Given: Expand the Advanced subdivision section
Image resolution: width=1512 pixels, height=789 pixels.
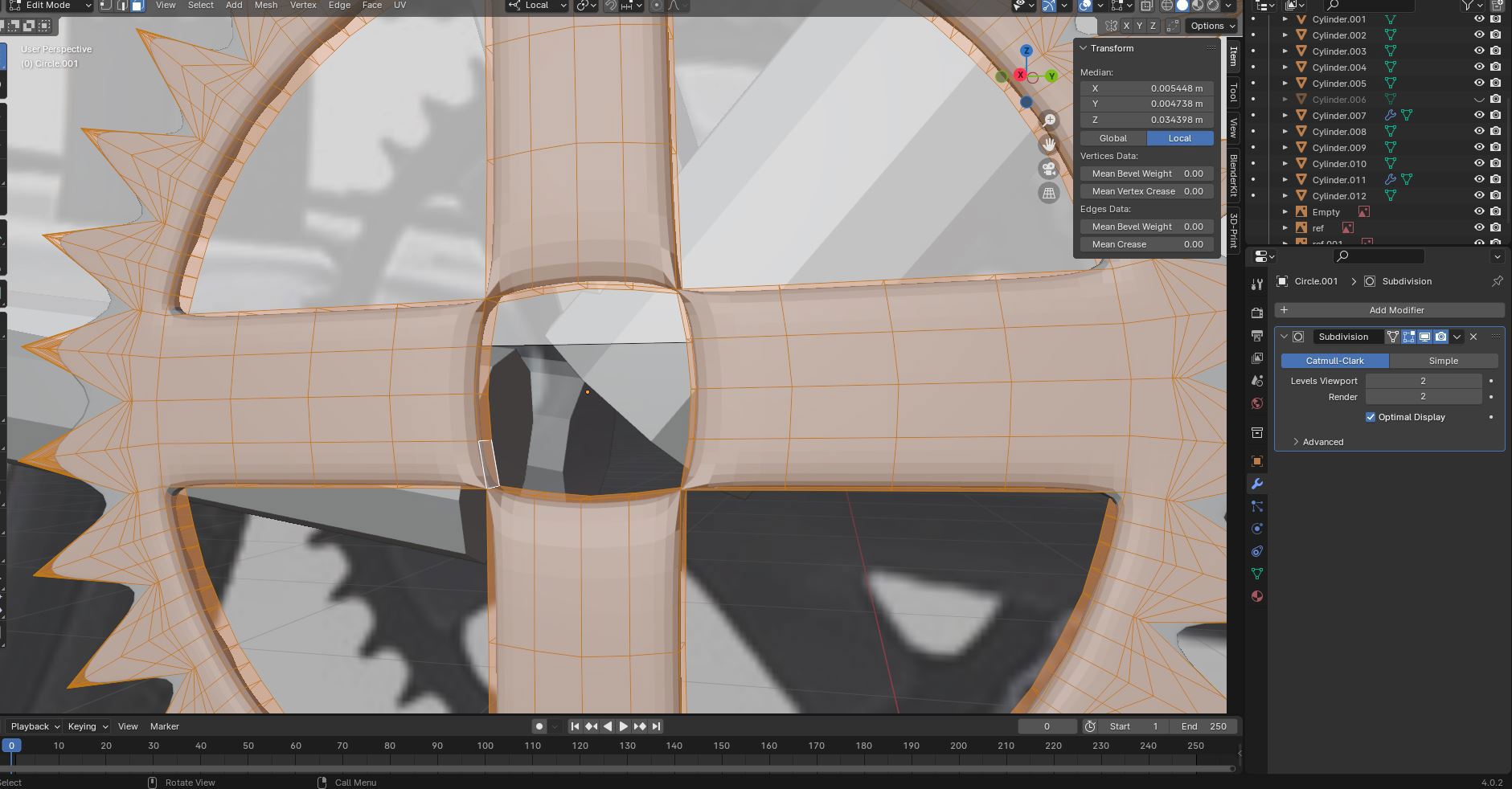Looking at the screenshot, I should click(x=1317, y=442).
